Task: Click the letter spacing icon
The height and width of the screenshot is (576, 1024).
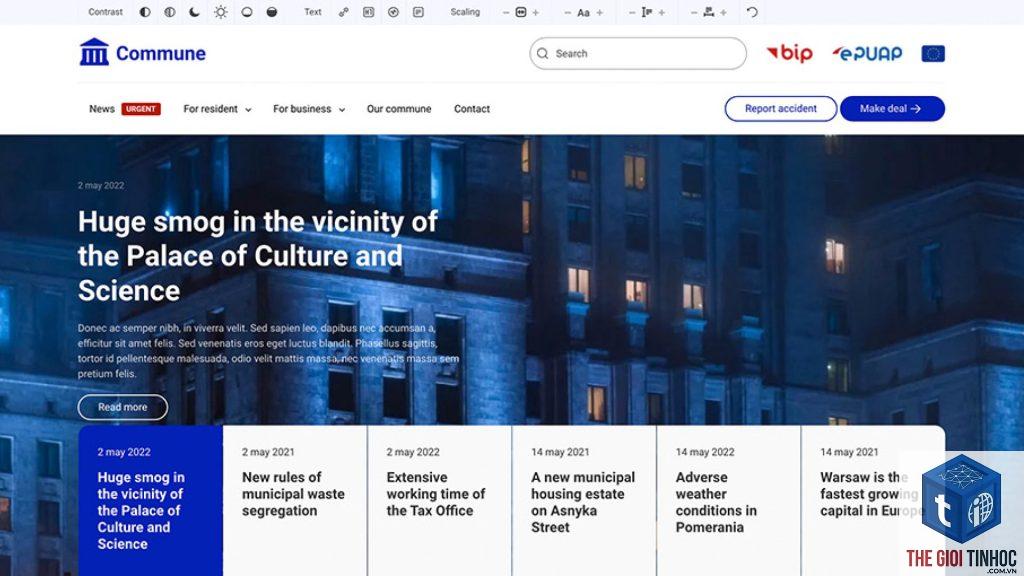Action: click(709, 12)
